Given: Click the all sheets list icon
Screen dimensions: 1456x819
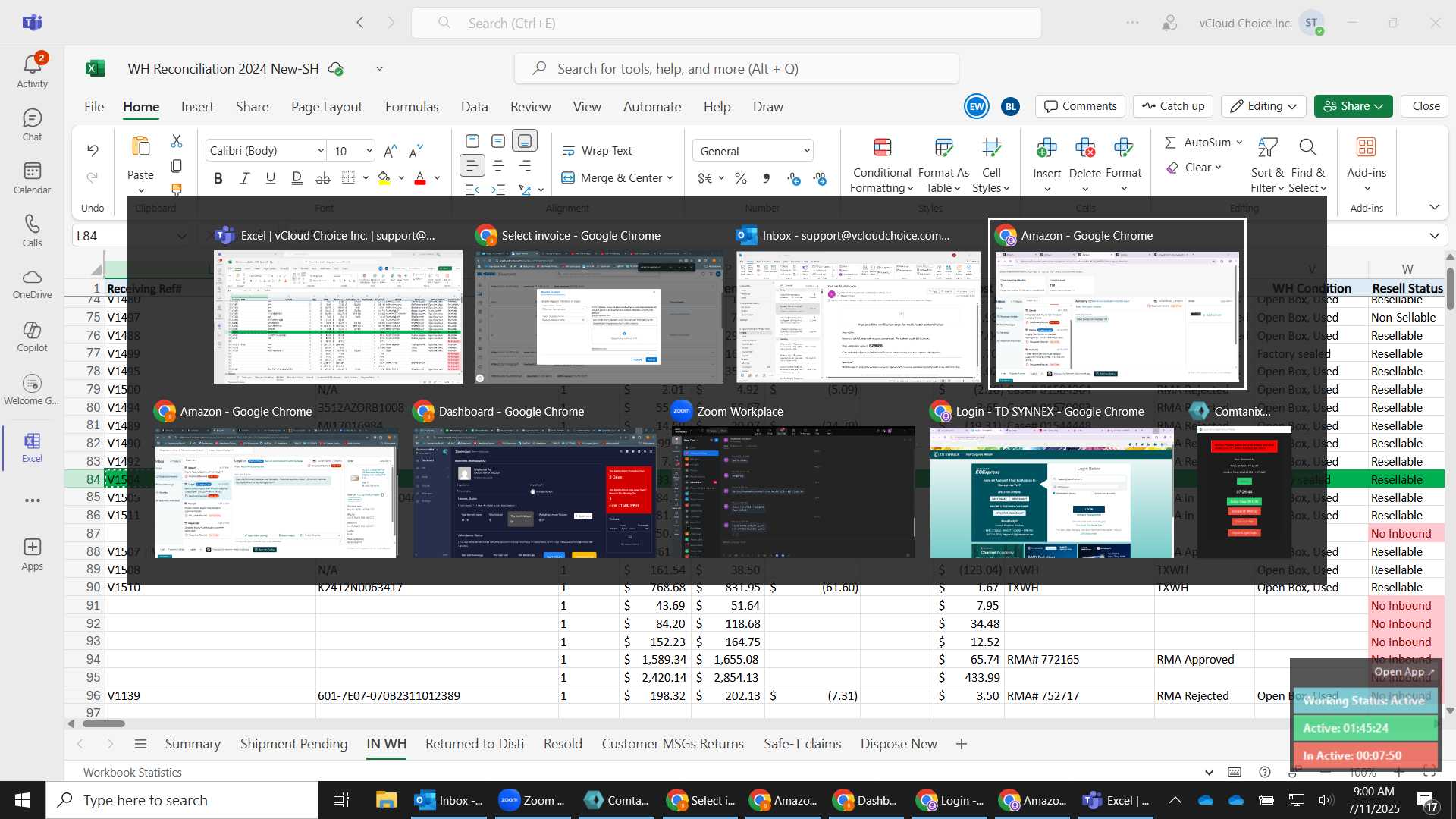Looking at the screenshot, I should [140, 744].
